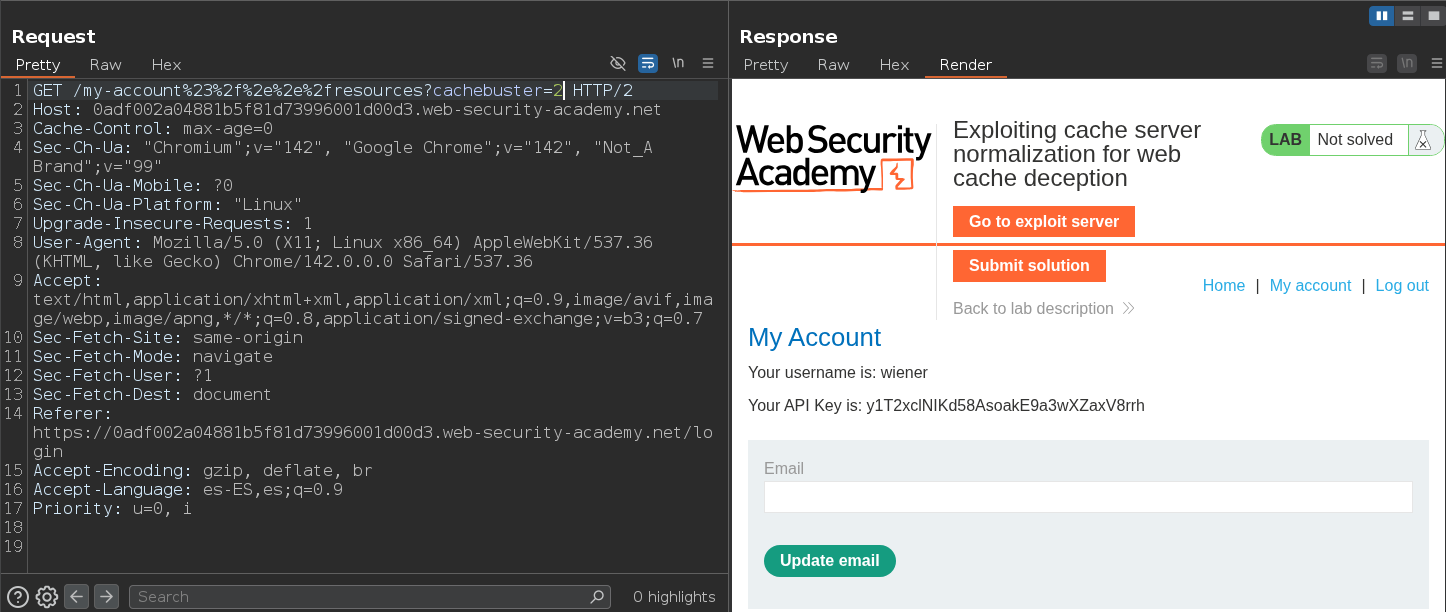This screenshot has height=612, width=1446.
Task: Switch to top-bottom stacked layout
Action: [x=1408, y=15]
